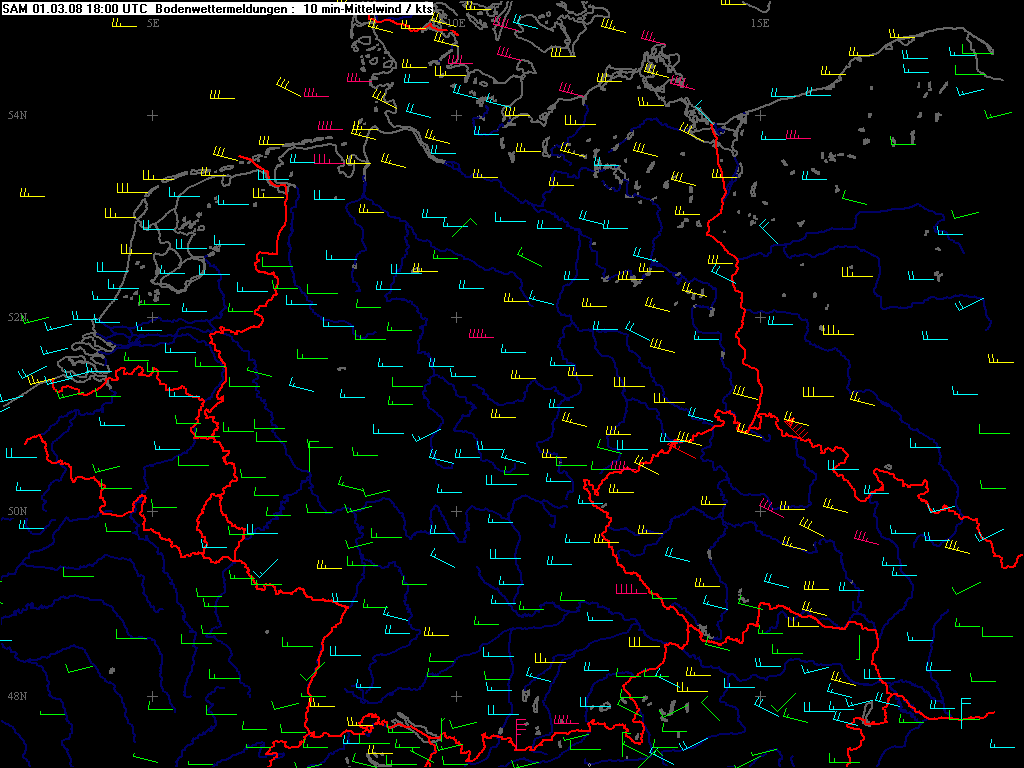Click the '15E' longitude label
This screenshot has height=768, width=1024.
tap(759, 22)
